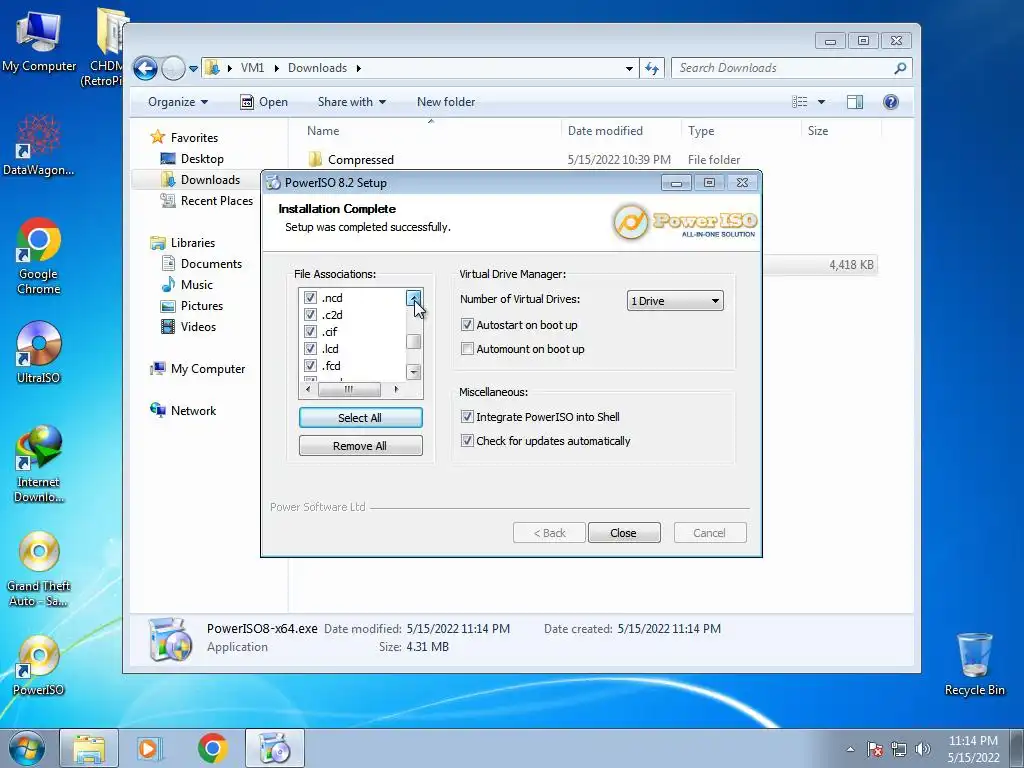The width and height of the screenshot is (1024, 768).
Task: Toggle the .cif file association checkbox
Action: pos(310,332)
